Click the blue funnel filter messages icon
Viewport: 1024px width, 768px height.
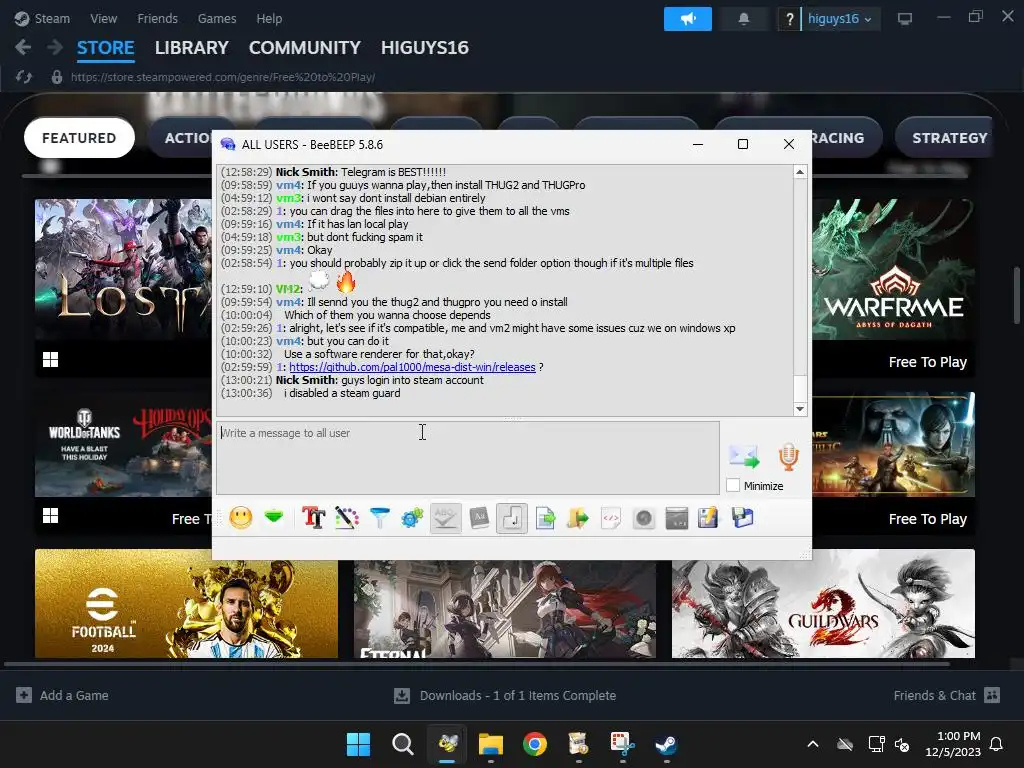tap(379, 518)
